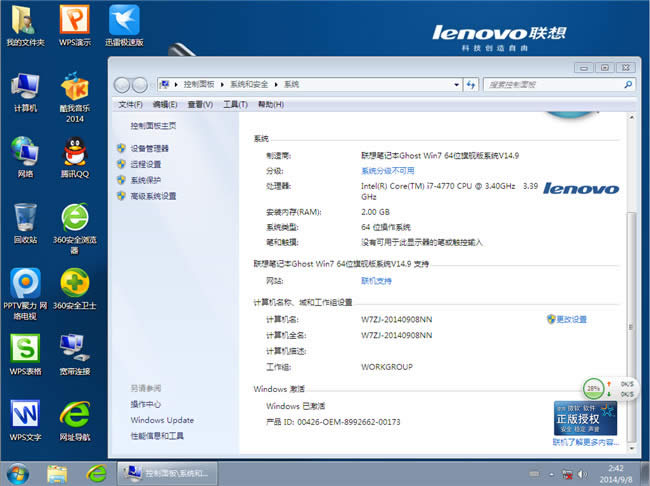
Task: Click the 联机支持 website link
Action: coord(376,281)
